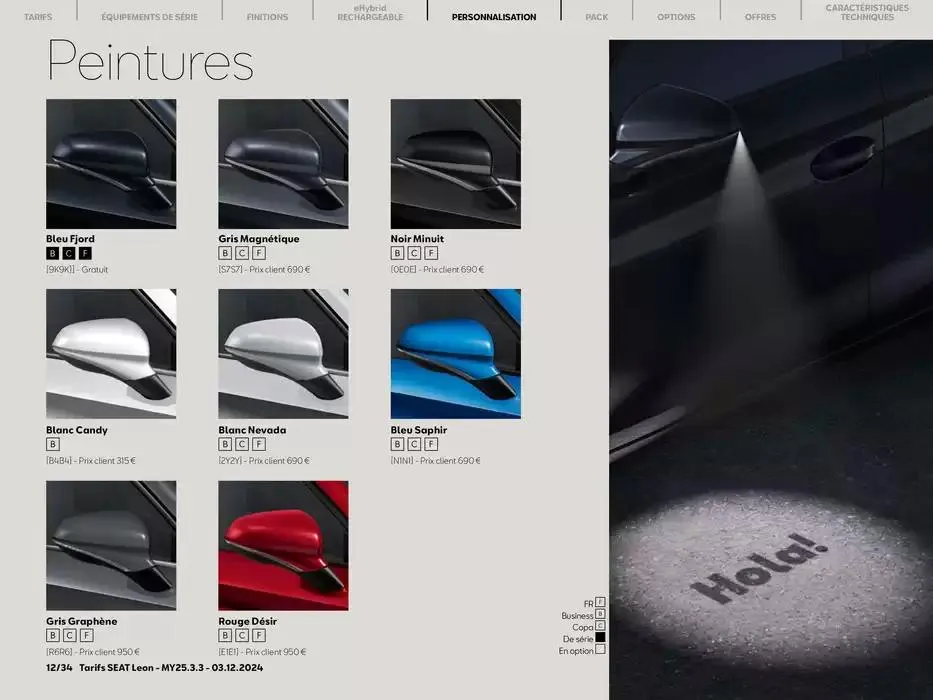The image size is (933, 700).
Task: Click the Blanc Candy mirror thumbnail
Action: (111, 354)
